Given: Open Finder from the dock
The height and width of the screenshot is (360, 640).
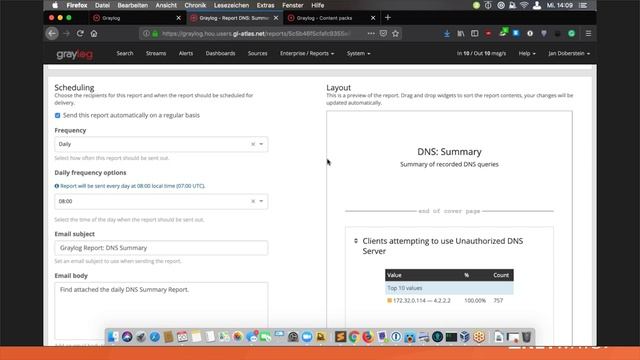Looking at the screenshot, I should point(113,337).
